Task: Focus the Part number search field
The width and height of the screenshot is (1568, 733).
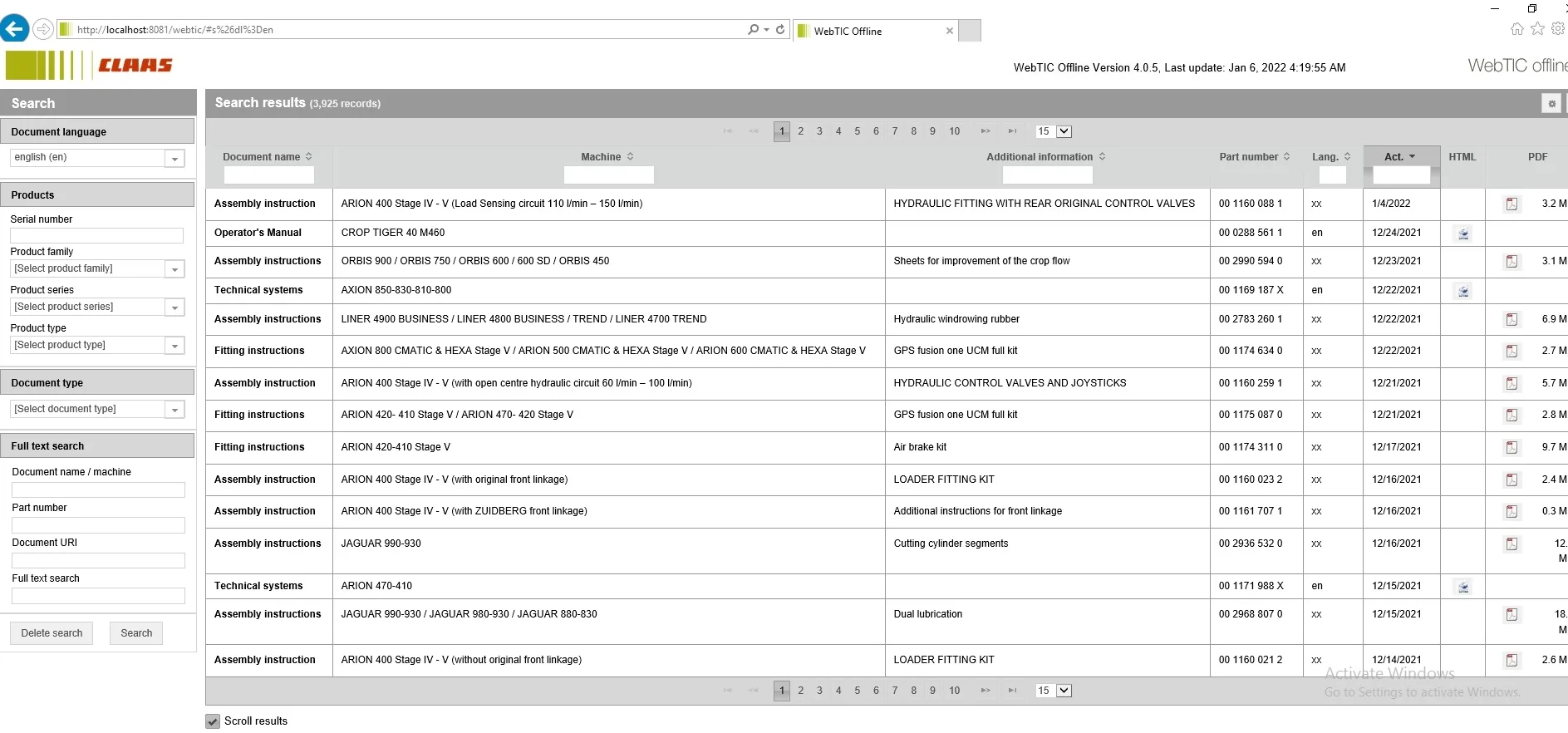Action: point(98,525)
